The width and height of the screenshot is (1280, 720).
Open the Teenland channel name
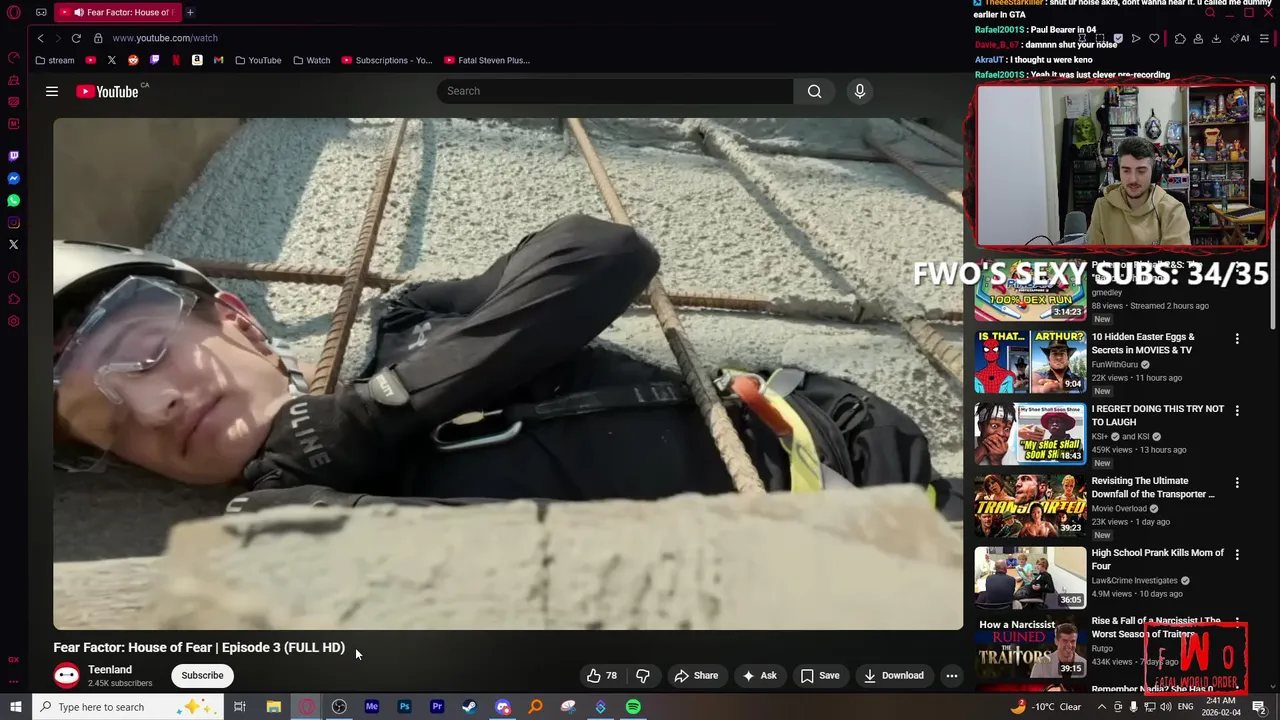[x=110, y=670]
